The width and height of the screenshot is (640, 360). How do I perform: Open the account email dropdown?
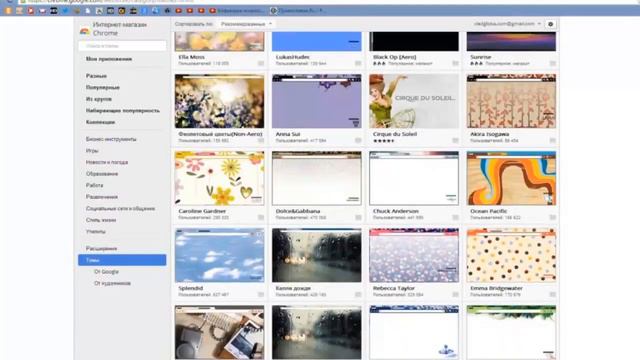click(507, 24)
